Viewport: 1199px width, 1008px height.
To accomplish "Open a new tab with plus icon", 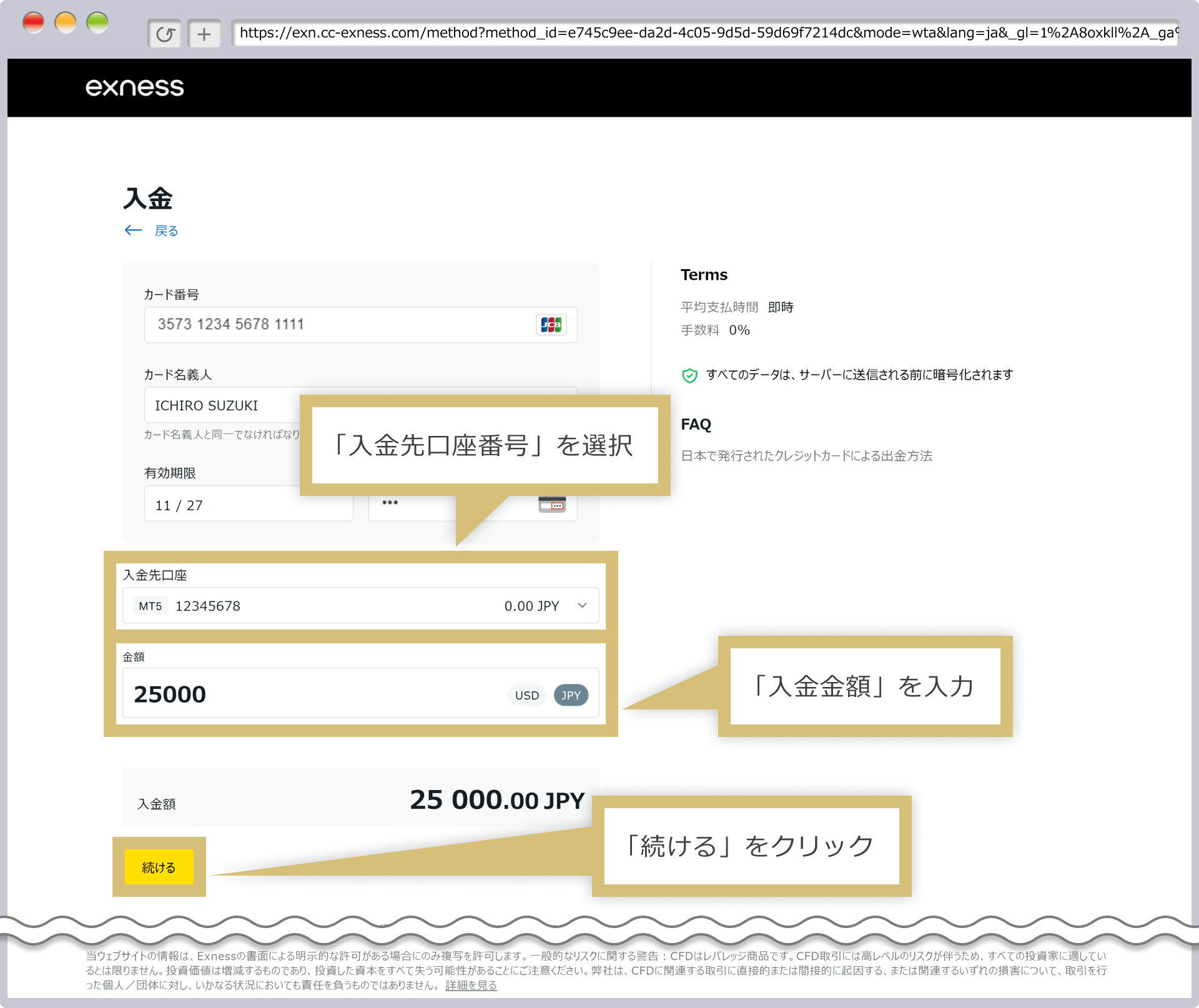I will coord(204,34).
